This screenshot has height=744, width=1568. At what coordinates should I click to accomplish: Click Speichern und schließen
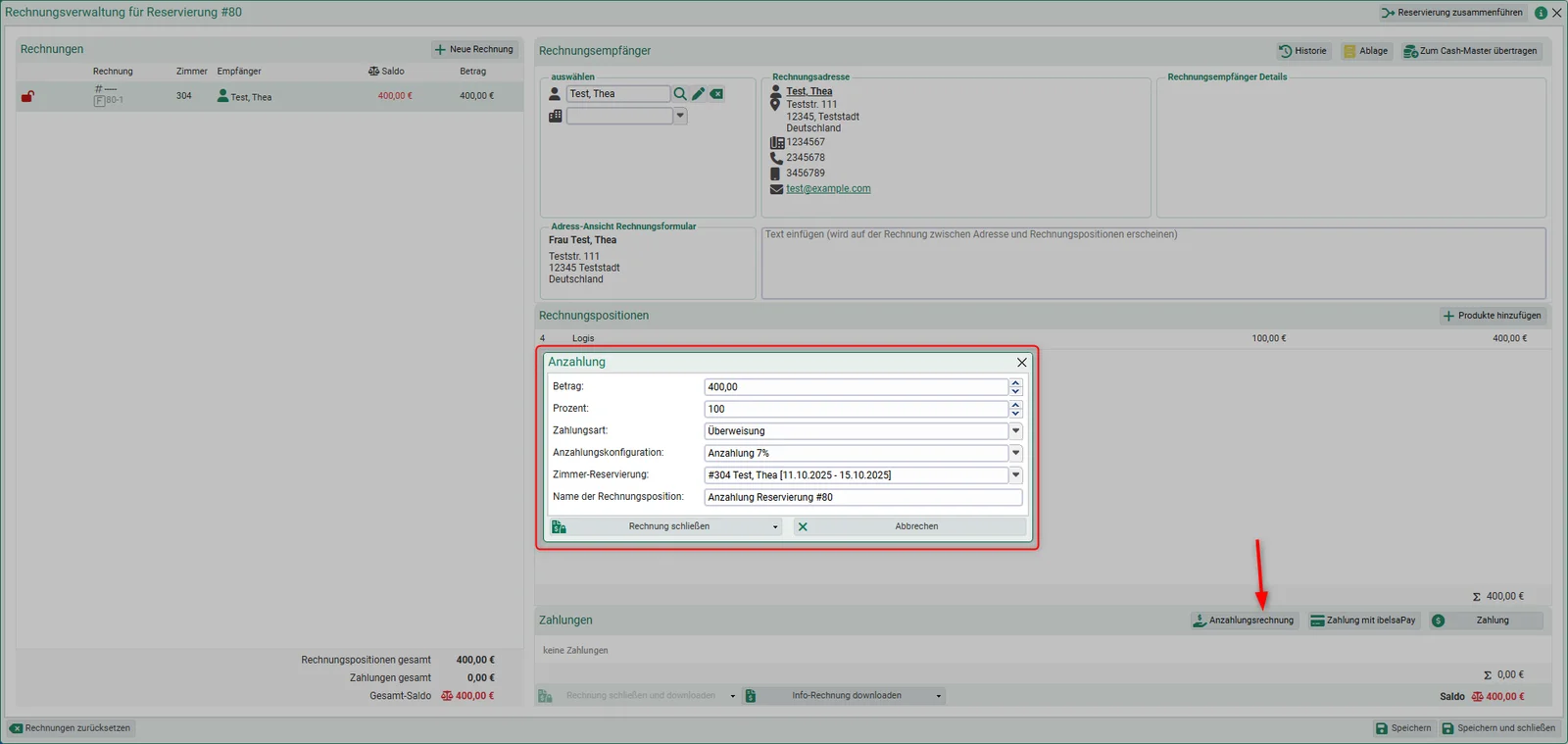point(1498,728)
